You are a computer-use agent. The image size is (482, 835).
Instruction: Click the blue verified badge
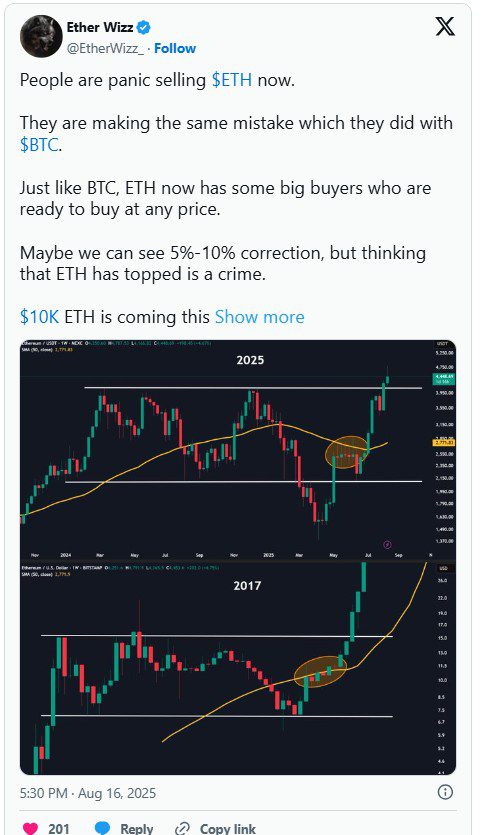click(x=144, y=27)
